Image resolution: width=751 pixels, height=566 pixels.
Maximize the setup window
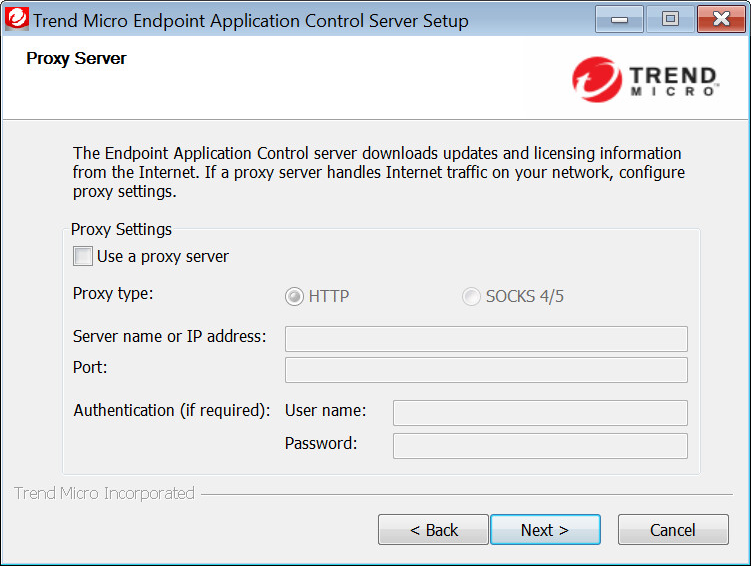pyautogui.click(x=670, y=18)
